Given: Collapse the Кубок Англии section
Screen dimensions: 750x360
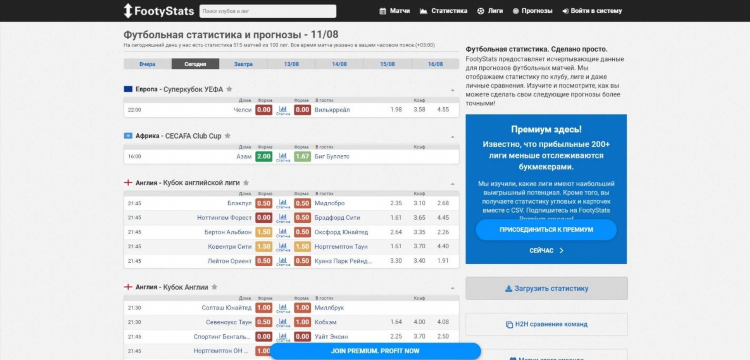Looking at the screenshot, I should (452, 288).
